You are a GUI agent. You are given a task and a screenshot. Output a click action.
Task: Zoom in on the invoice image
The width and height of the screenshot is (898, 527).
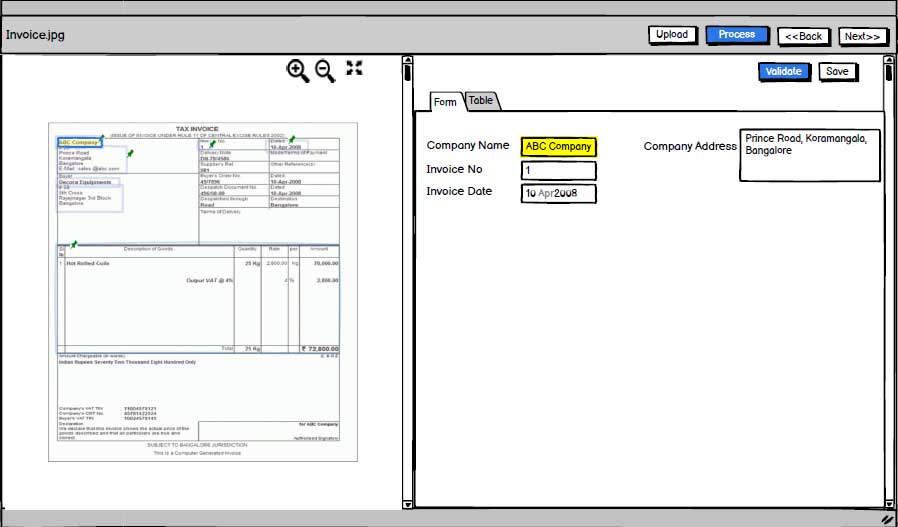[297, 70]
